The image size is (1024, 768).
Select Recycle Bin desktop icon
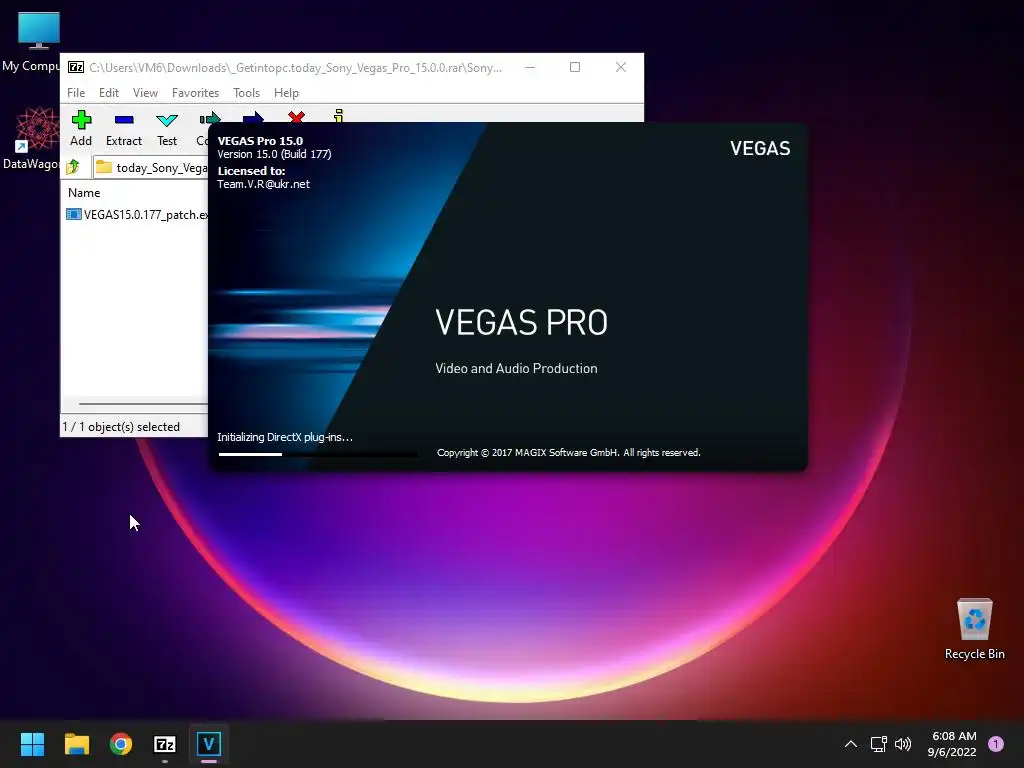(974, 628)
